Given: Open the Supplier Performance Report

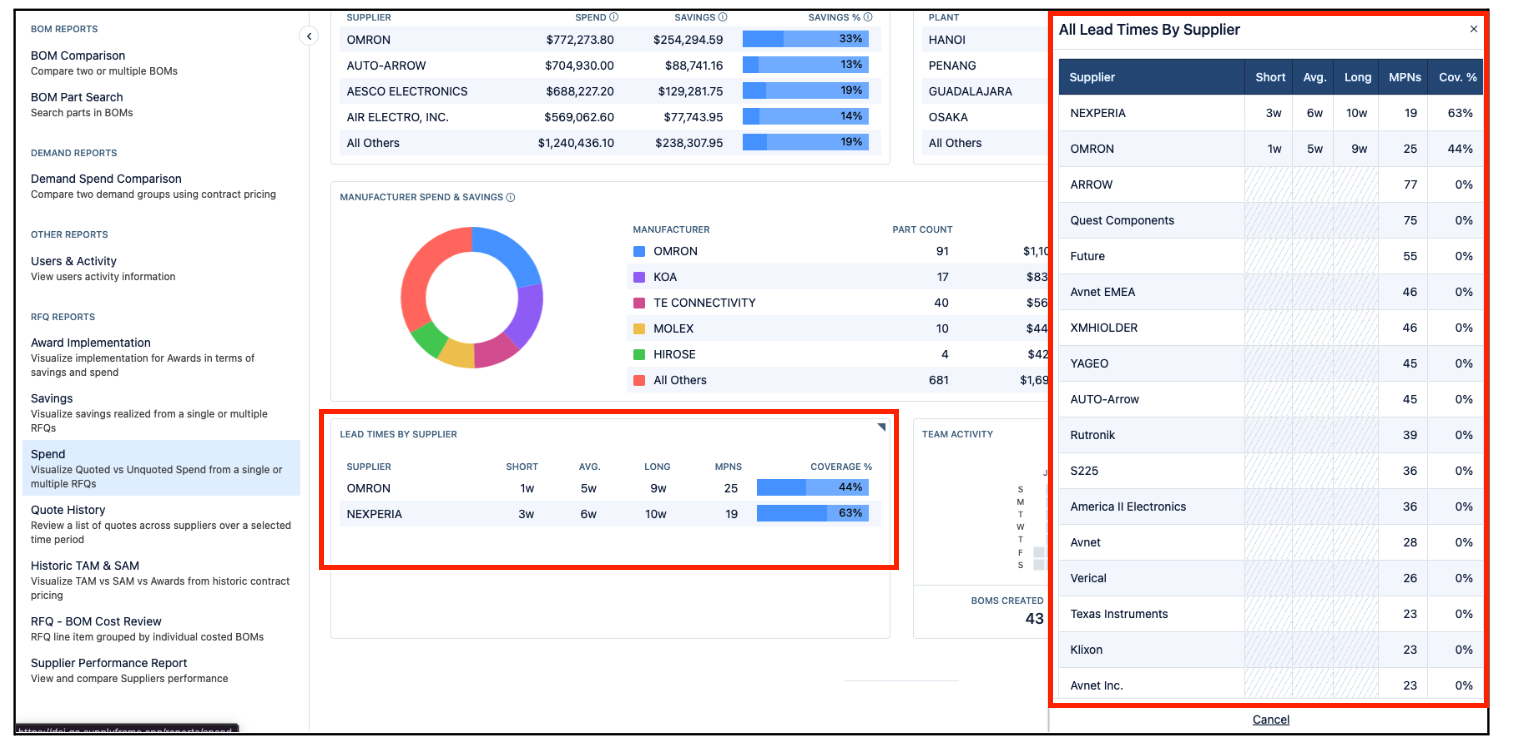Looking at the screenshot, I should [109, 663].
